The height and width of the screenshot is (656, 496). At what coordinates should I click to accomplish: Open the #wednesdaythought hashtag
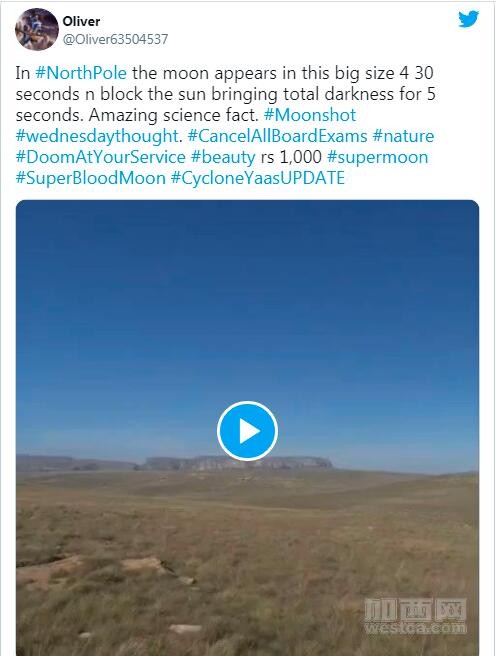(x=97, y=136)
